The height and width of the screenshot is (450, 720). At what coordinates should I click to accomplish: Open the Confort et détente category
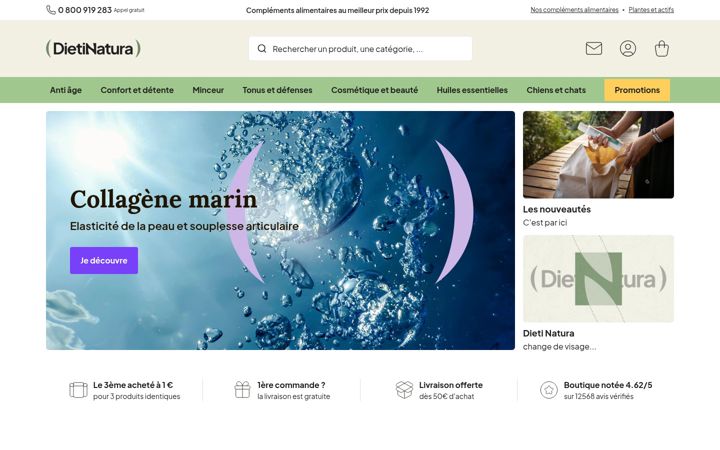[137, 90]
